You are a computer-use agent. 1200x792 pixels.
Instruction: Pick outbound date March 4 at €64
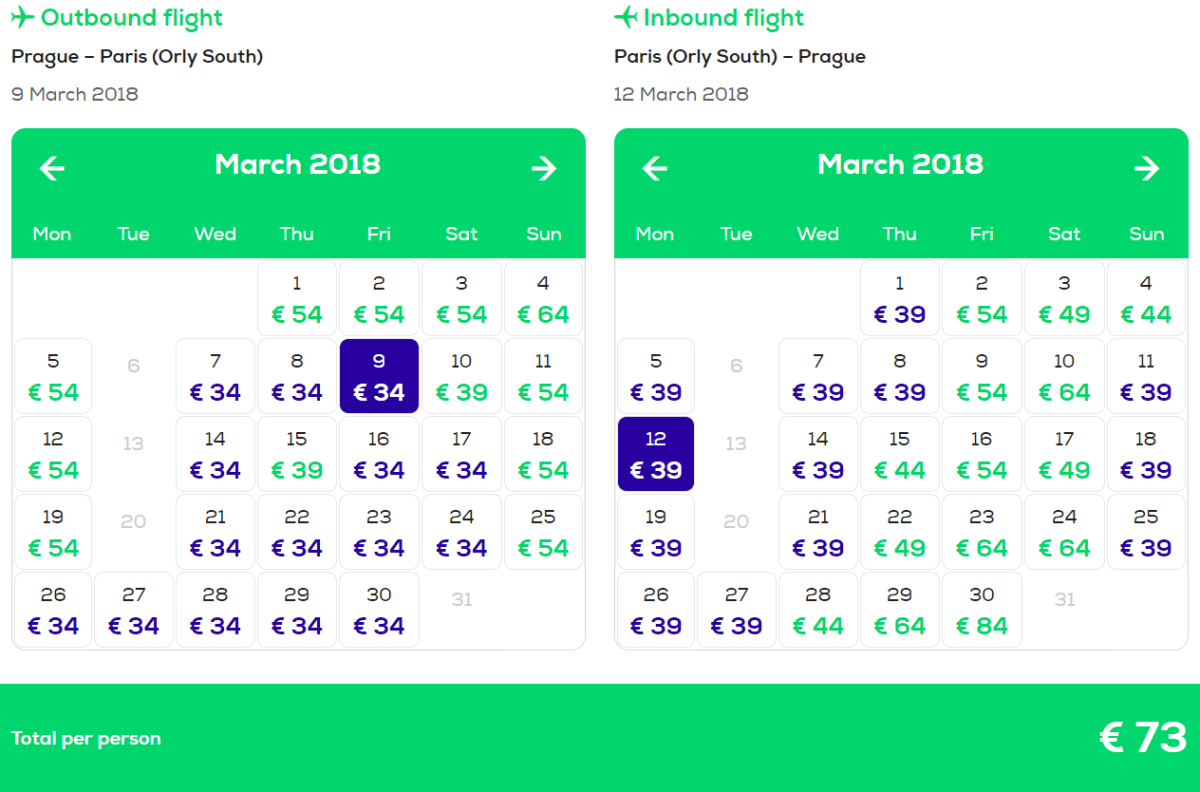pos(543,298)
